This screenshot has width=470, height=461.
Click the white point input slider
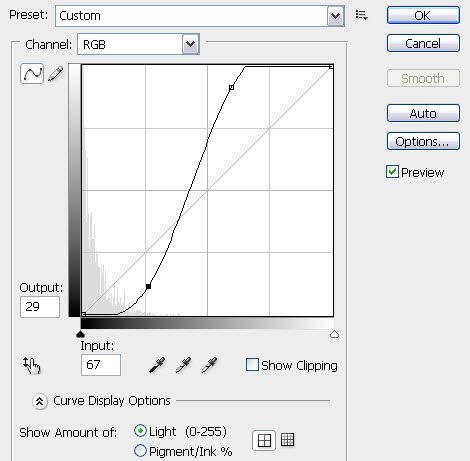[x=334, y=334]
